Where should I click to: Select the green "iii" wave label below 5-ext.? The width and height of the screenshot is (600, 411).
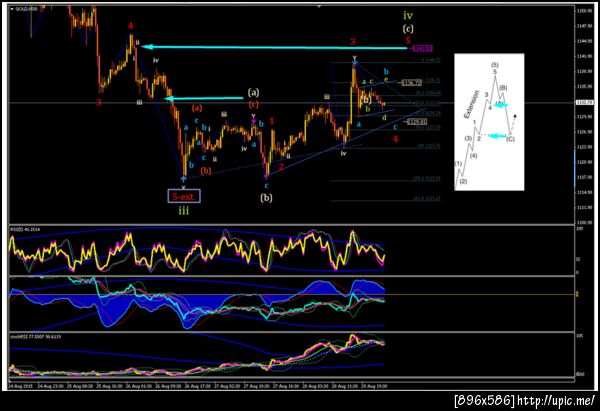pos(184,210)
